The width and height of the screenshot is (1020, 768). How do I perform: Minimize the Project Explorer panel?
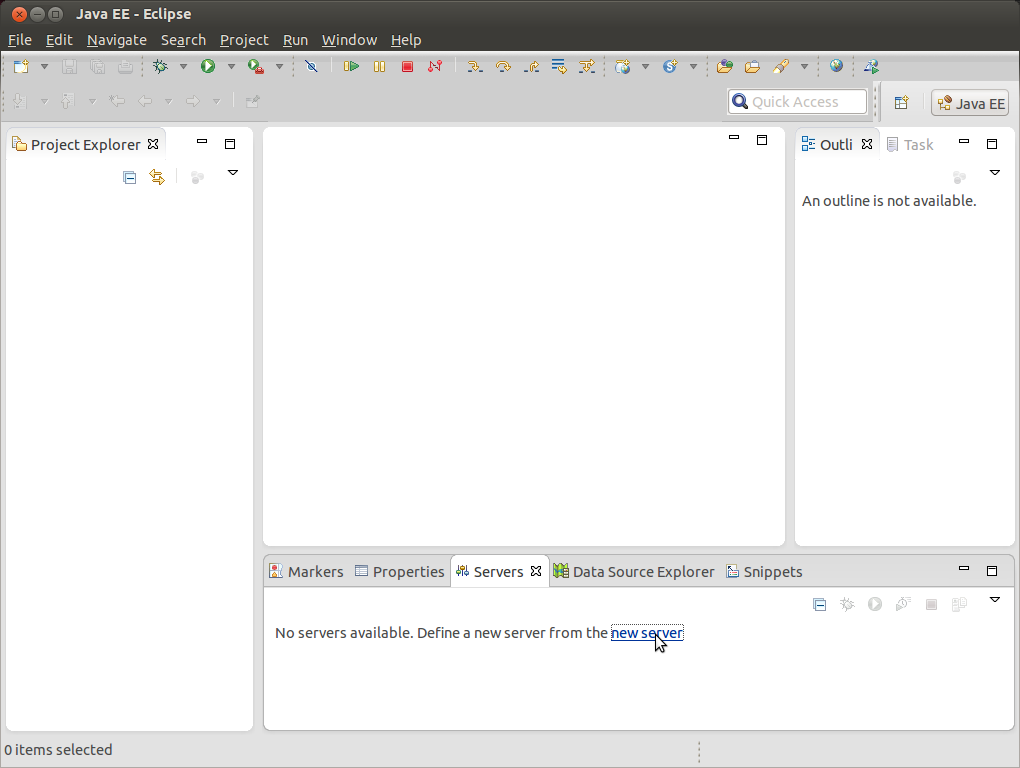202,141
